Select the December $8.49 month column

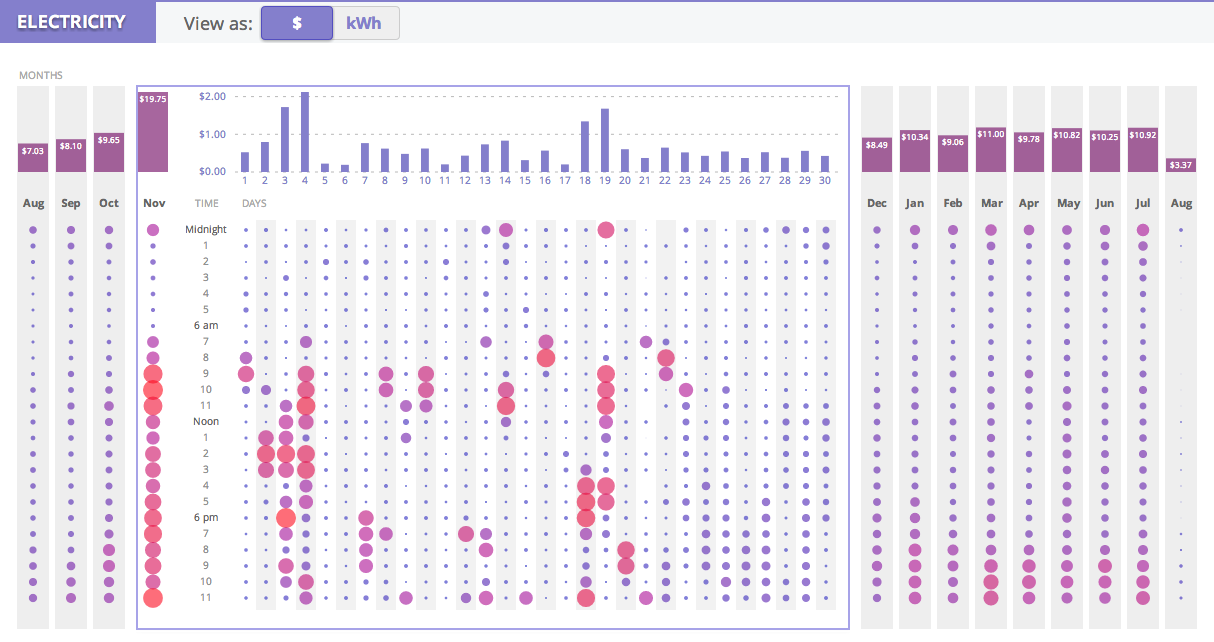point(877,154)
